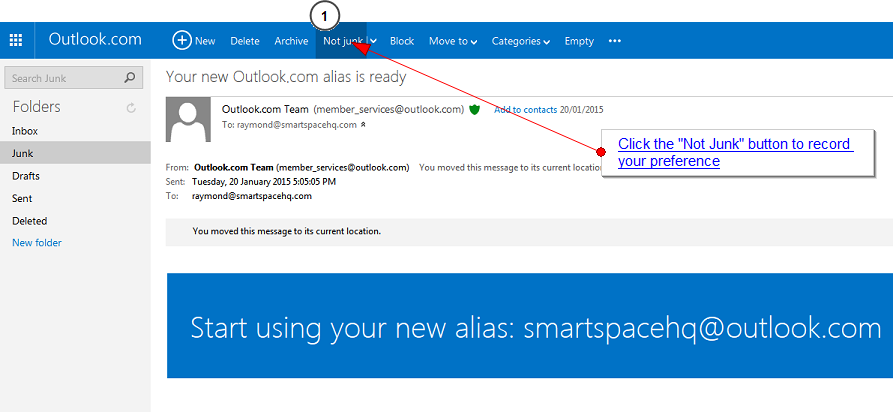The height and width of the screenshot is (412, 893).
Task: Click the green trusted sender shield icon
Action: (474, 110)
